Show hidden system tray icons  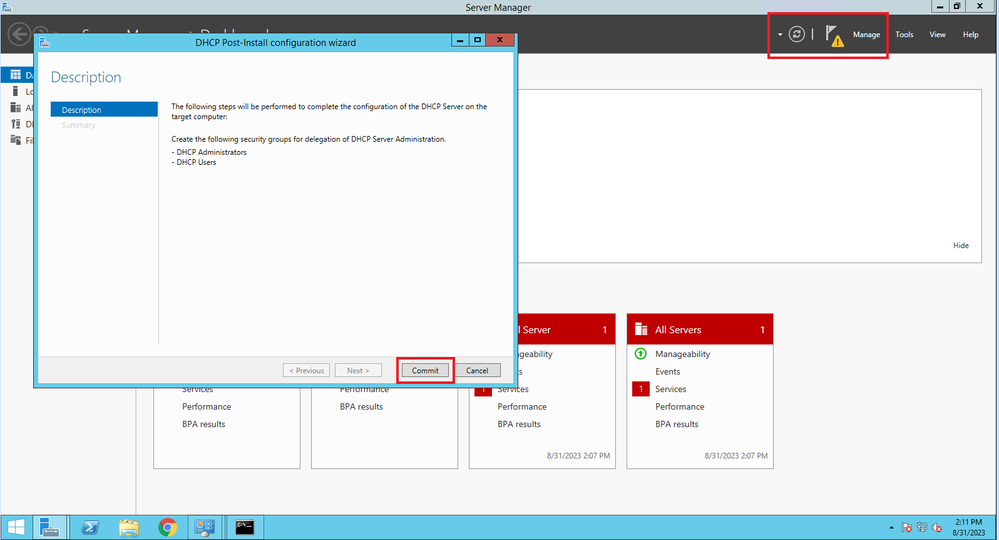coord(892,527)
